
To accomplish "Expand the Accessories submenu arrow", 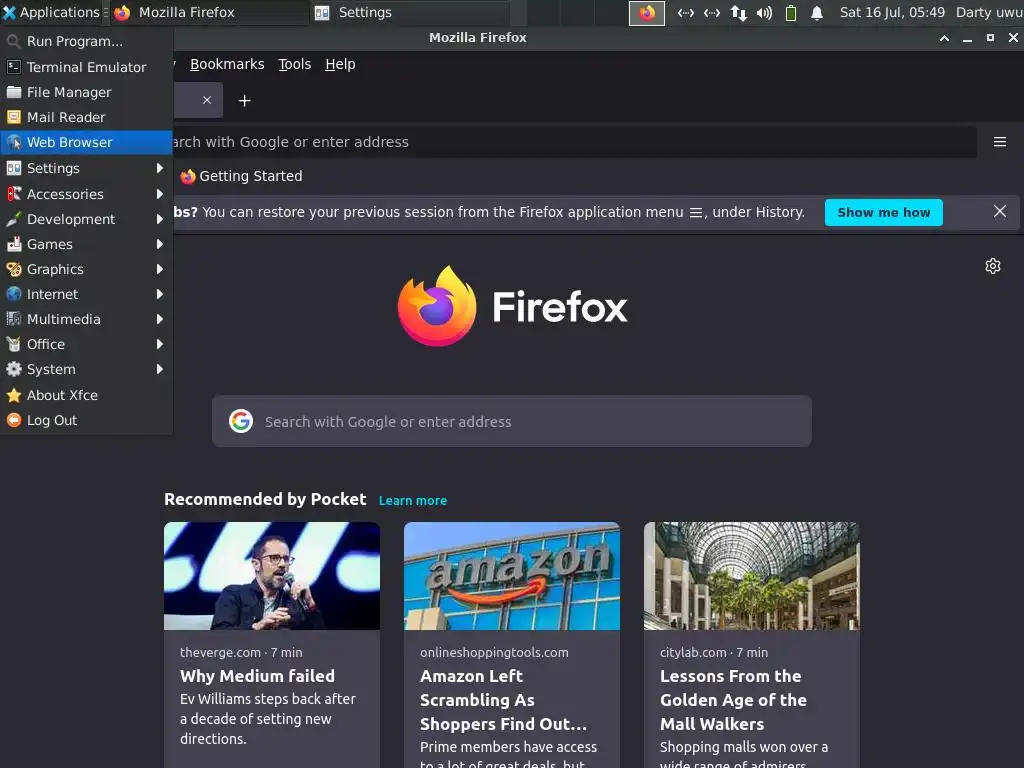I will click(159, 194).
